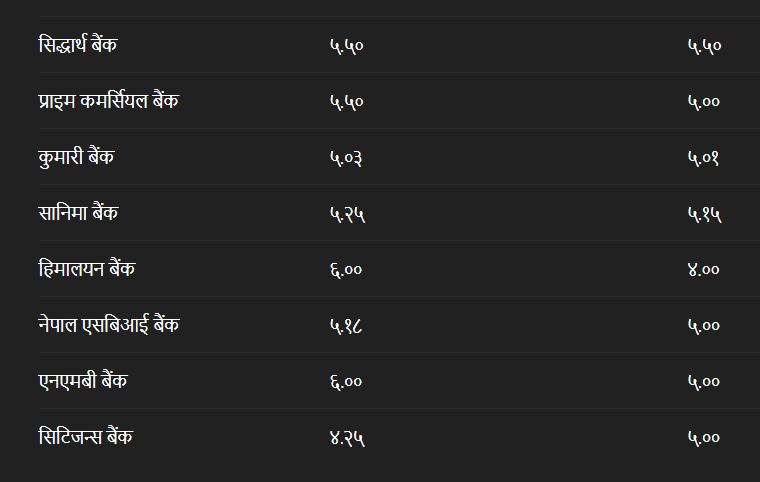
Task: Select the सिटिजन्स बैंक row label
Action: 86,437
